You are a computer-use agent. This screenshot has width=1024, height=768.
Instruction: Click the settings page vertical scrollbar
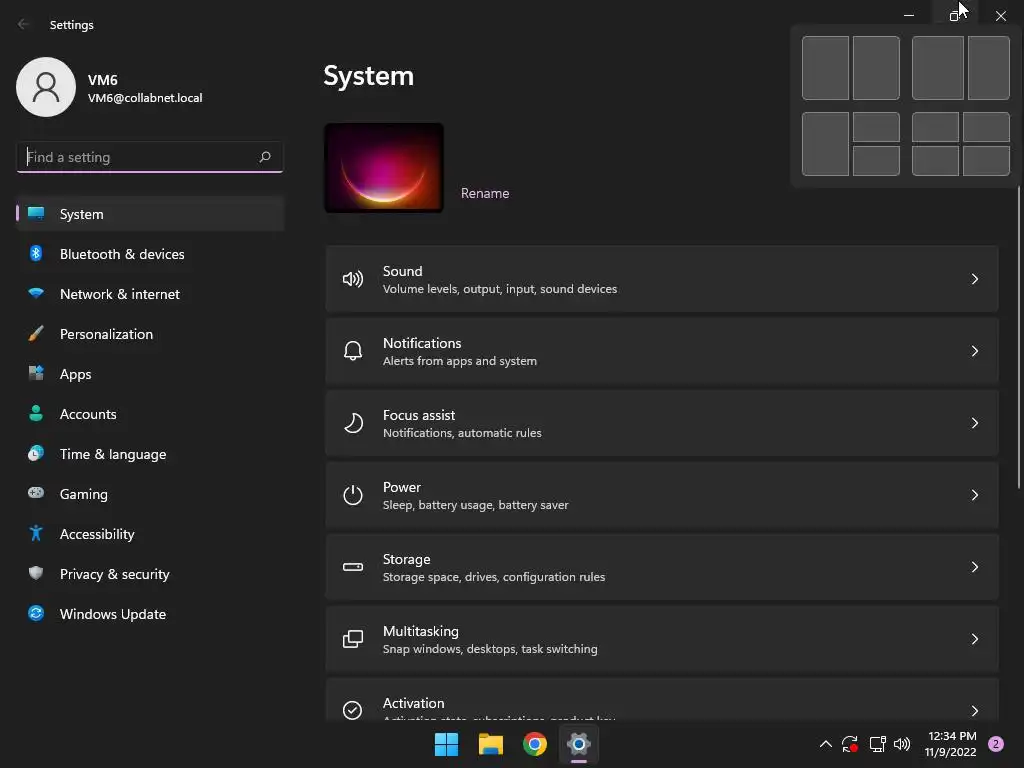pyautogui.click(x=1019, y=337)
